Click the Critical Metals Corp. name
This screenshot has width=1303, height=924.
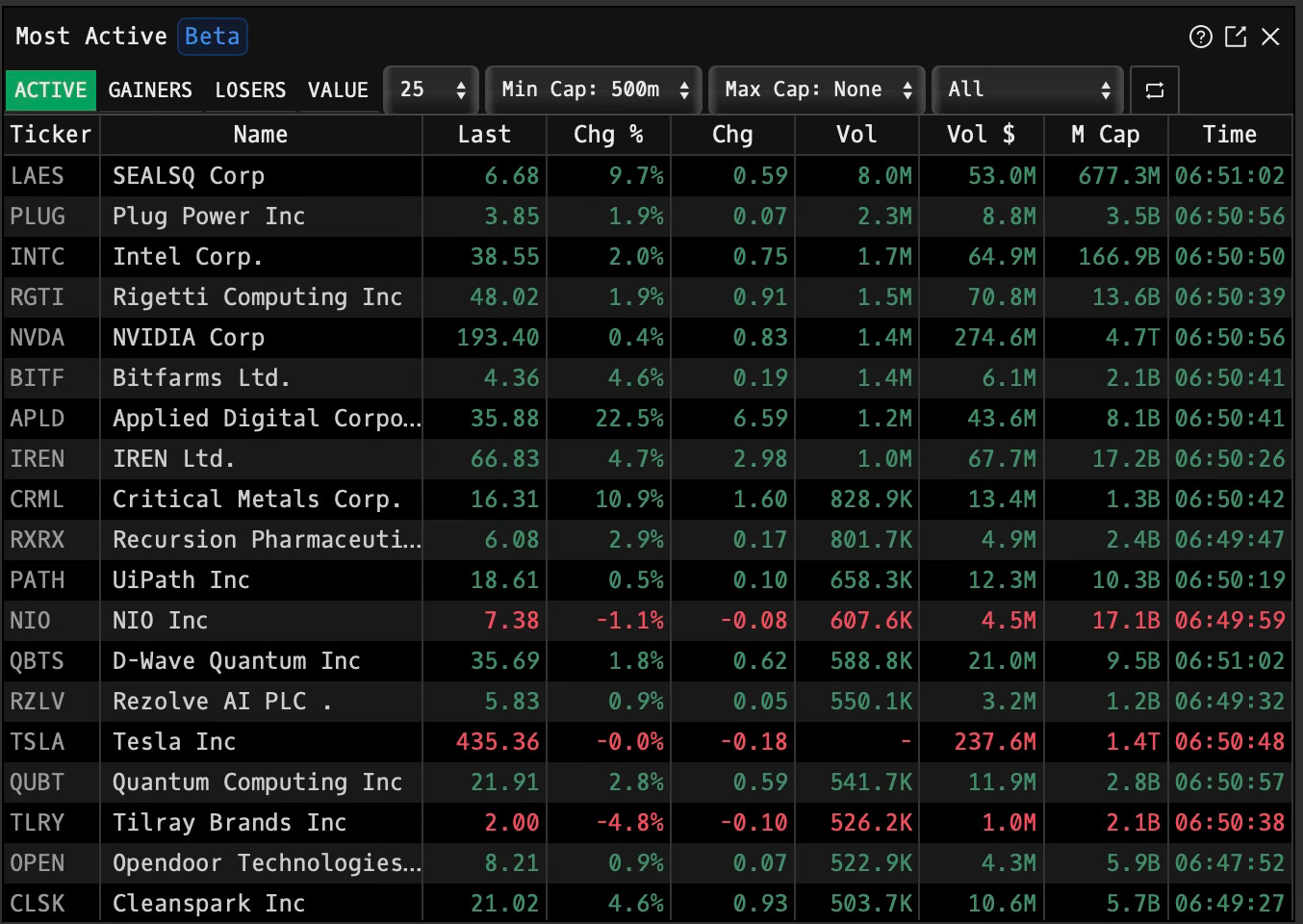[257, 500]
